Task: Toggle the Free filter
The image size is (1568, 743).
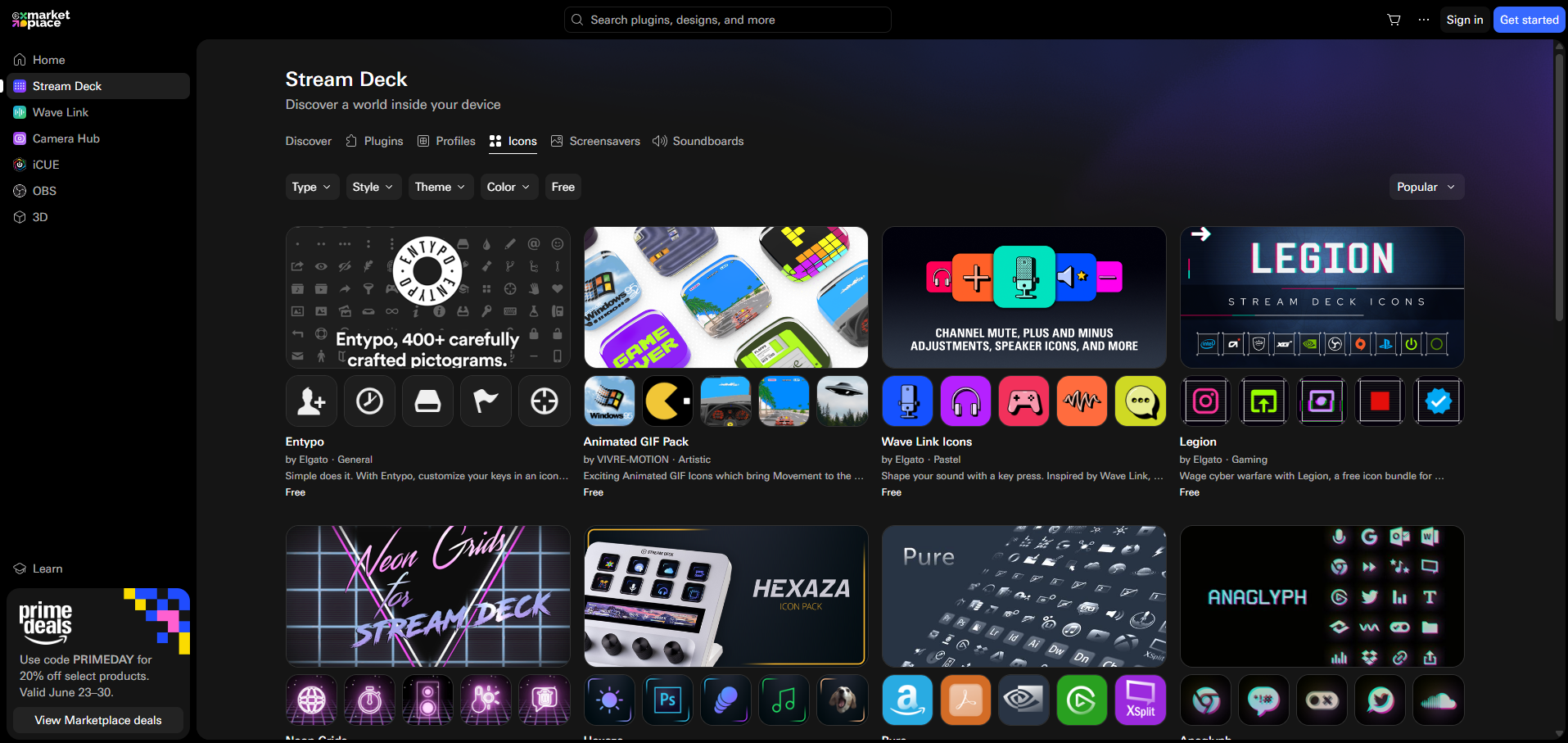Action: pyautogui.click(x=563, y=187)
